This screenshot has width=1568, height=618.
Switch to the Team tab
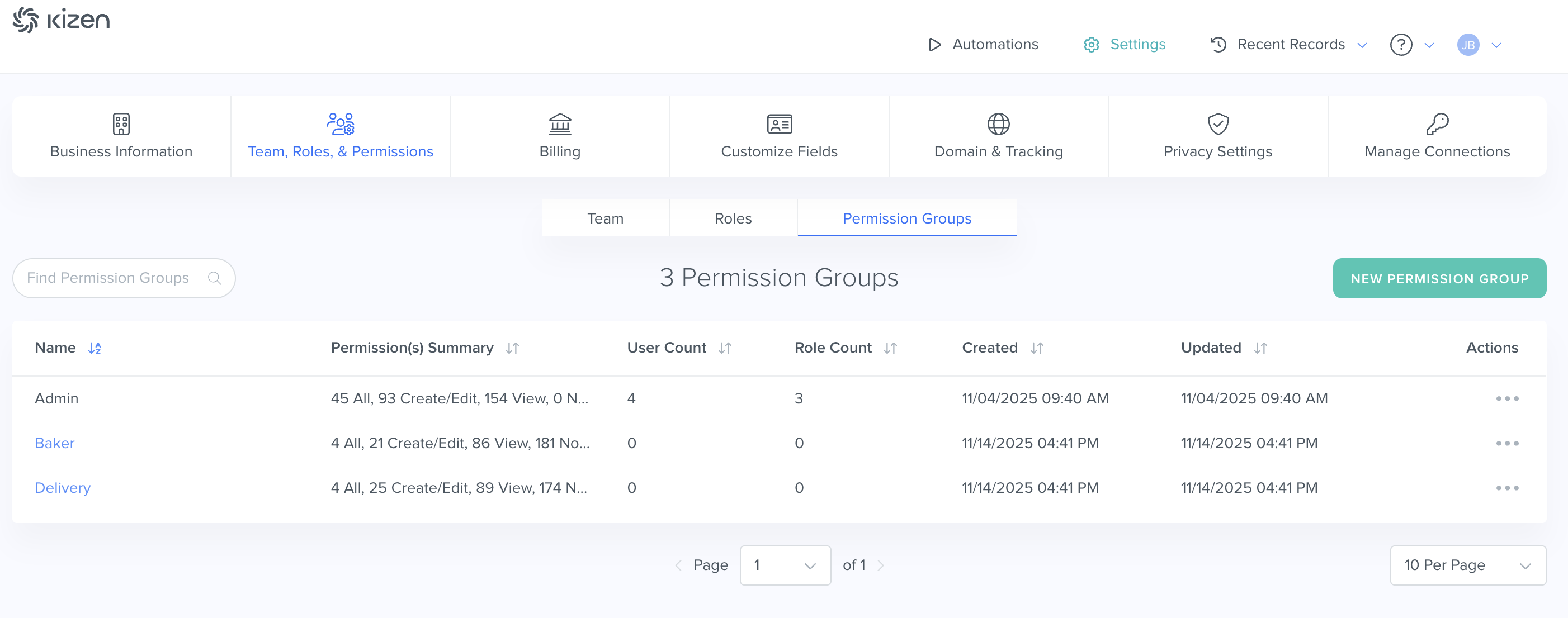(605, 218)
